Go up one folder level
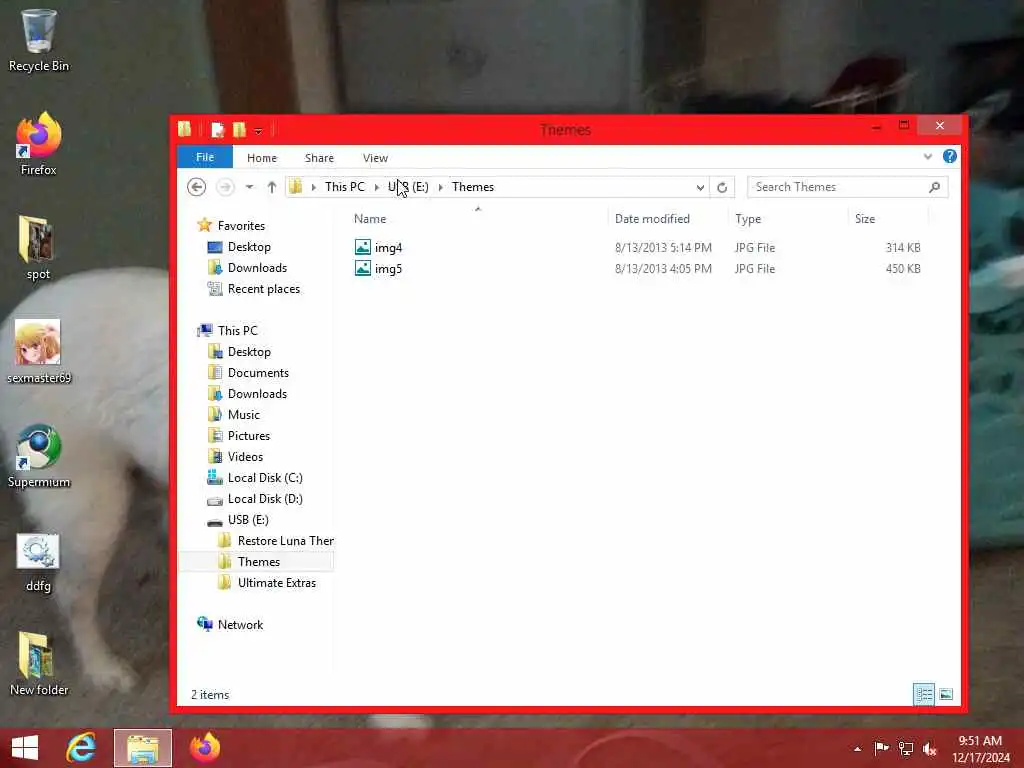The width and height of the screenshot is (1024, 768). point(272,187)
